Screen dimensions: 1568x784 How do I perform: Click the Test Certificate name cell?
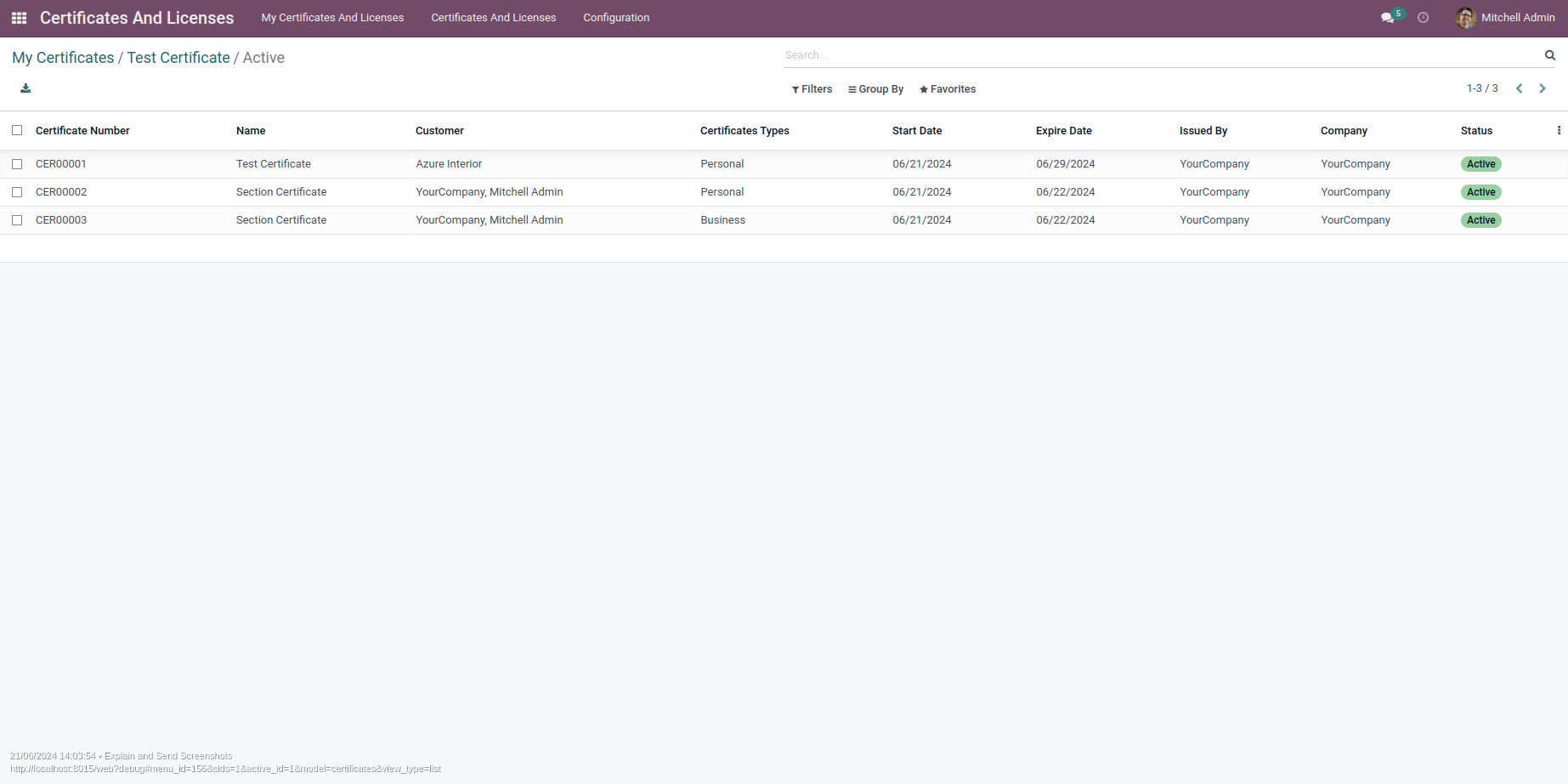(274, 164)
